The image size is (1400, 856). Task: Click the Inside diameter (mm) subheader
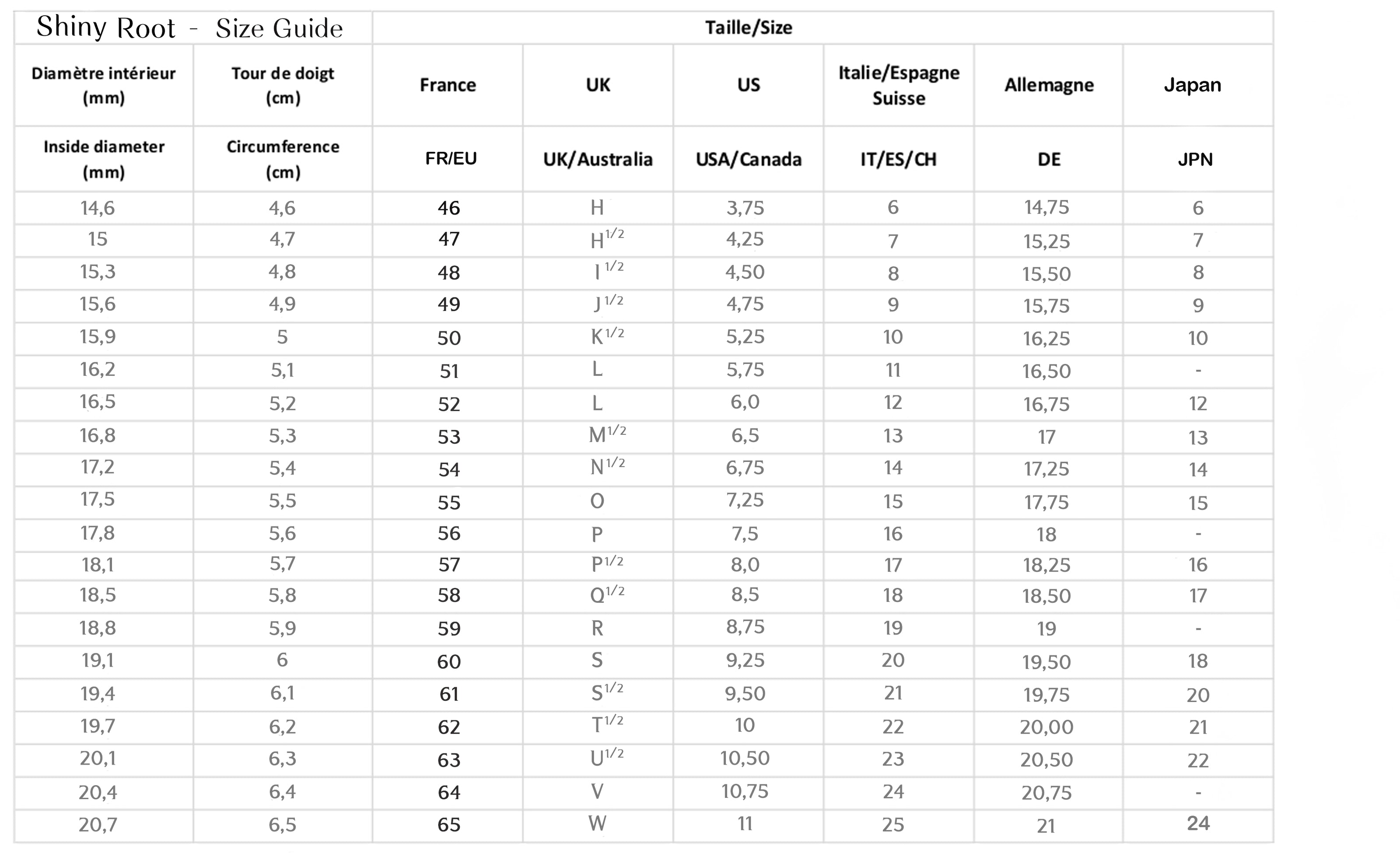103,159
